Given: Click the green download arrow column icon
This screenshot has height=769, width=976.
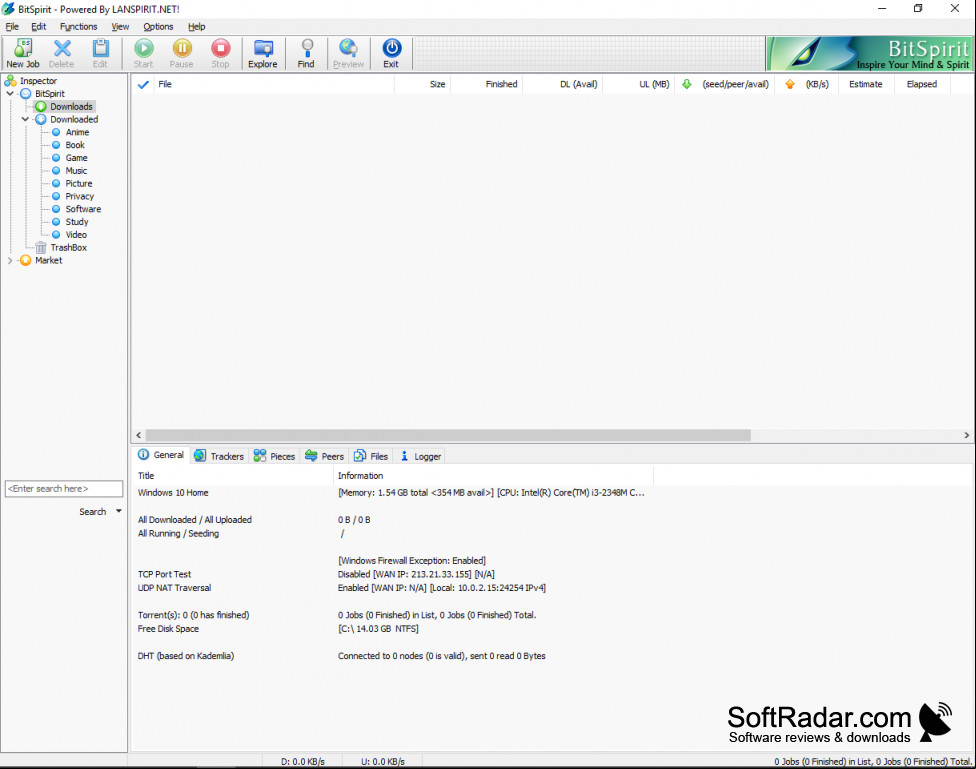Looking at the screenshot, I should (x=687, y=84).
